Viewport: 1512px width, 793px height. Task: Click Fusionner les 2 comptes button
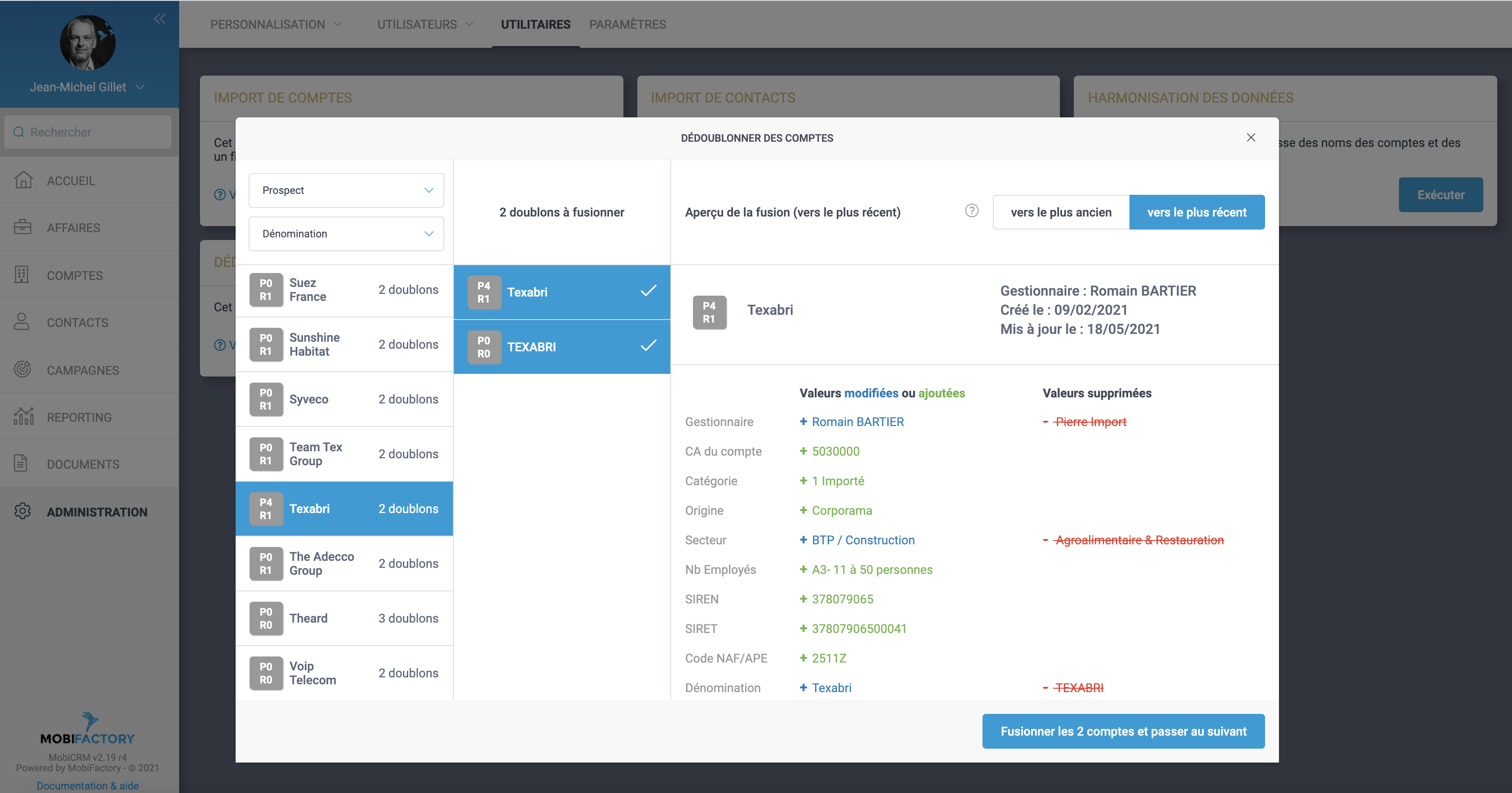pos(1123,731)
